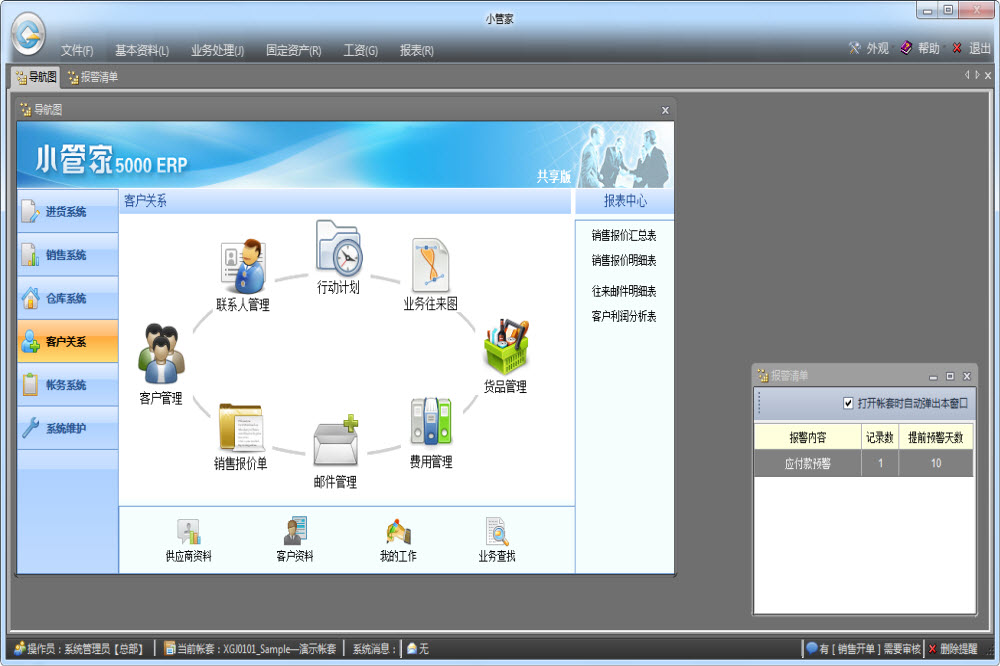Open the 外观 appearance dropdown

[869, 48]
